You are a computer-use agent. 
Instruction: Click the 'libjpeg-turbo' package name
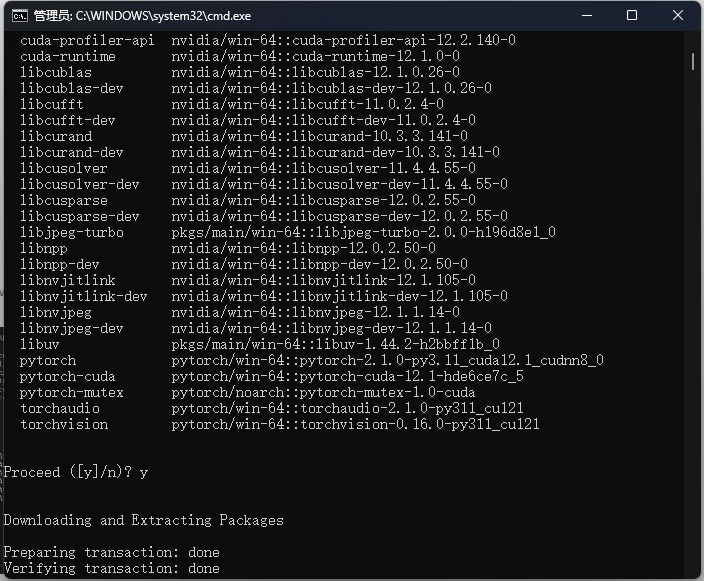click(72, 232)
